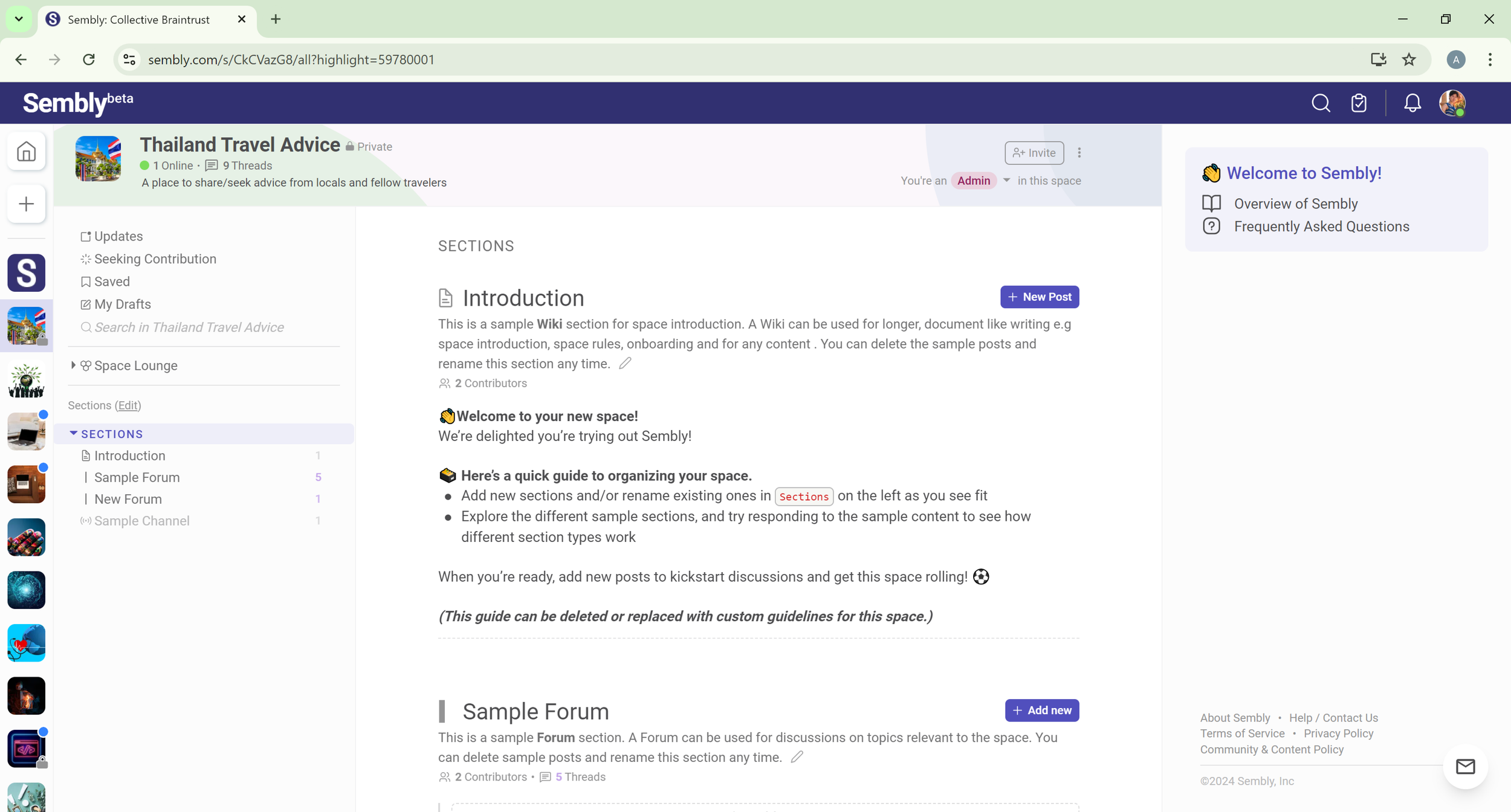Open the Seeking Contribution menu item
This screenshot has width=1511, height=812.
(155, 259)
